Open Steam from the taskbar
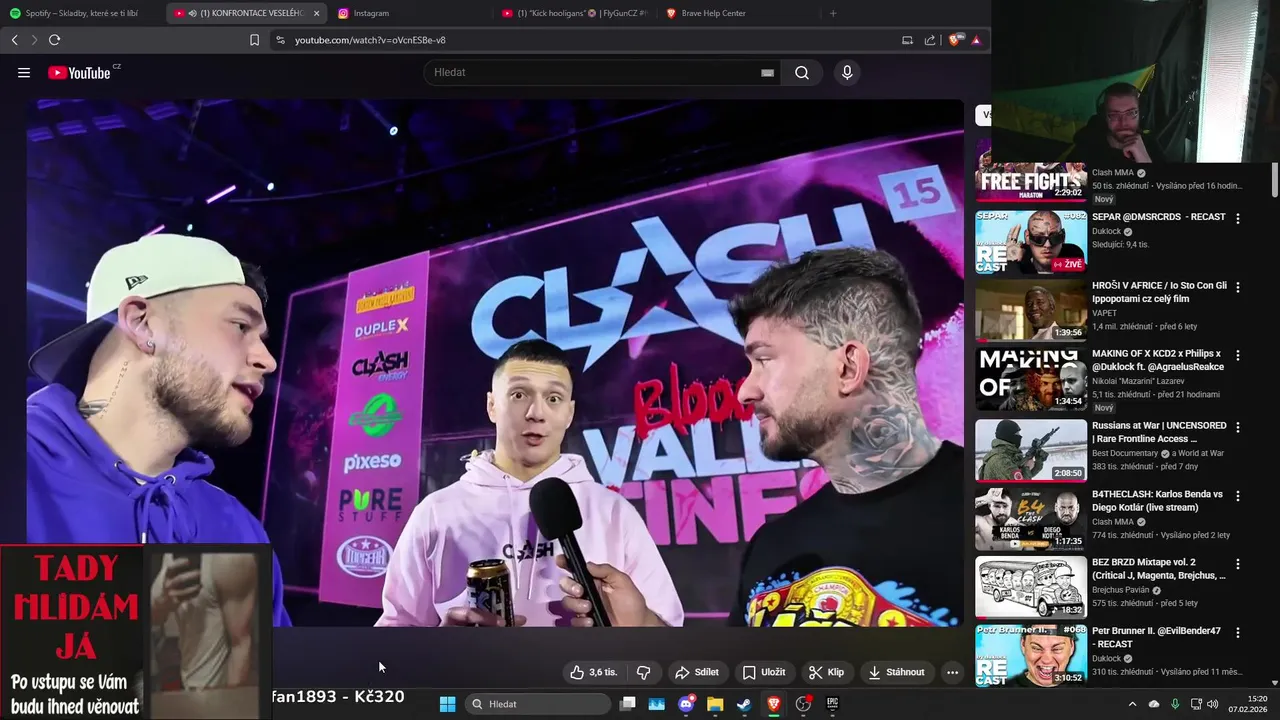The image size is (1280, 720). tap(744, 704)
